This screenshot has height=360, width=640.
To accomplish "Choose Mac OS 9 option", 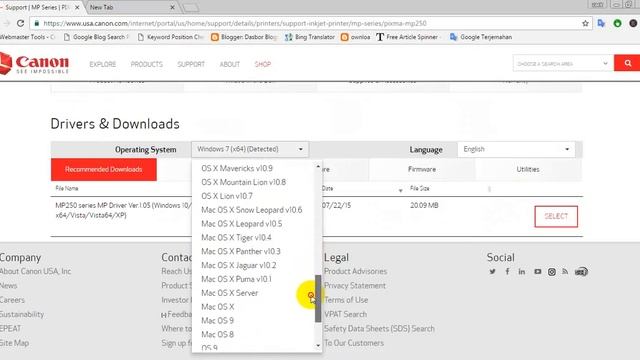I will [217, 321].
